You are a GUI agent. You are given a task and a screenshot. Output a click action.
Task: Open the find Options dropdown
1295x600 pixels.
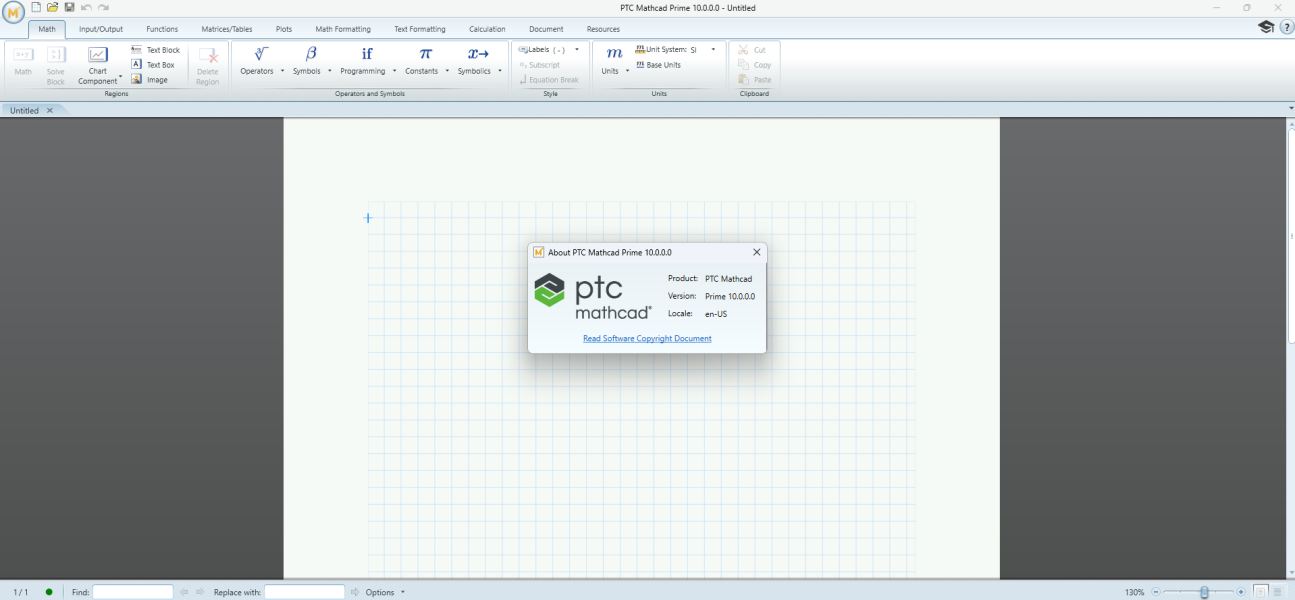[x=384, y=592]
